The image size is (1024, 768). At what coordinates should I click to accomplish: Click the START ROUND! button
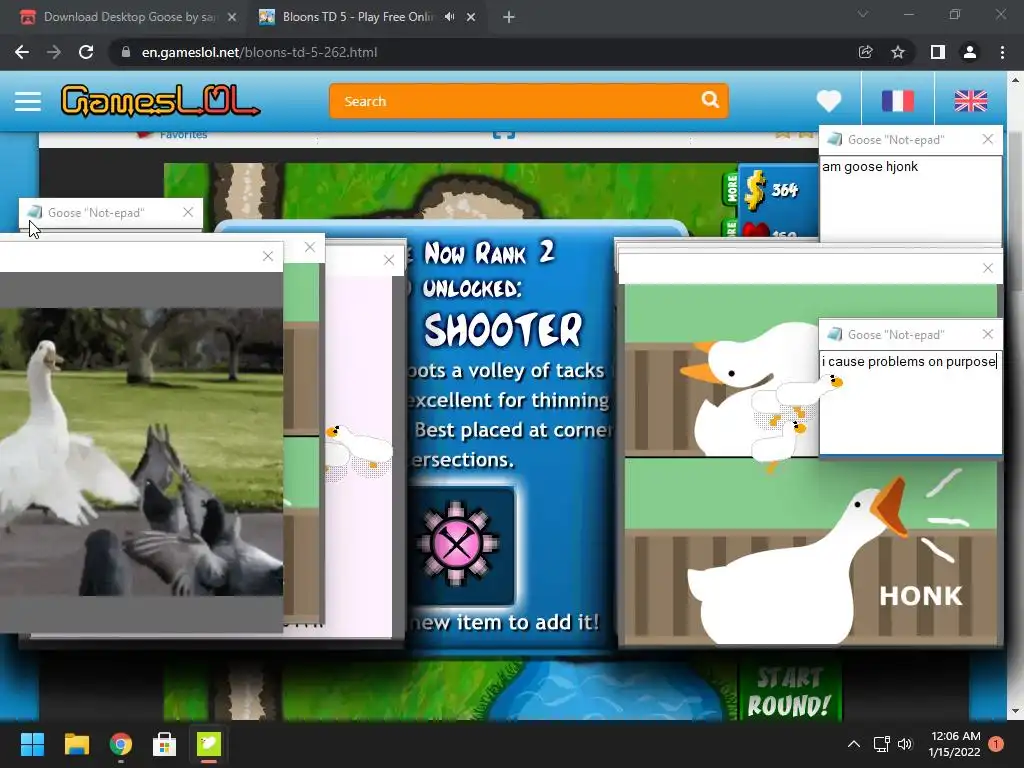789,692
